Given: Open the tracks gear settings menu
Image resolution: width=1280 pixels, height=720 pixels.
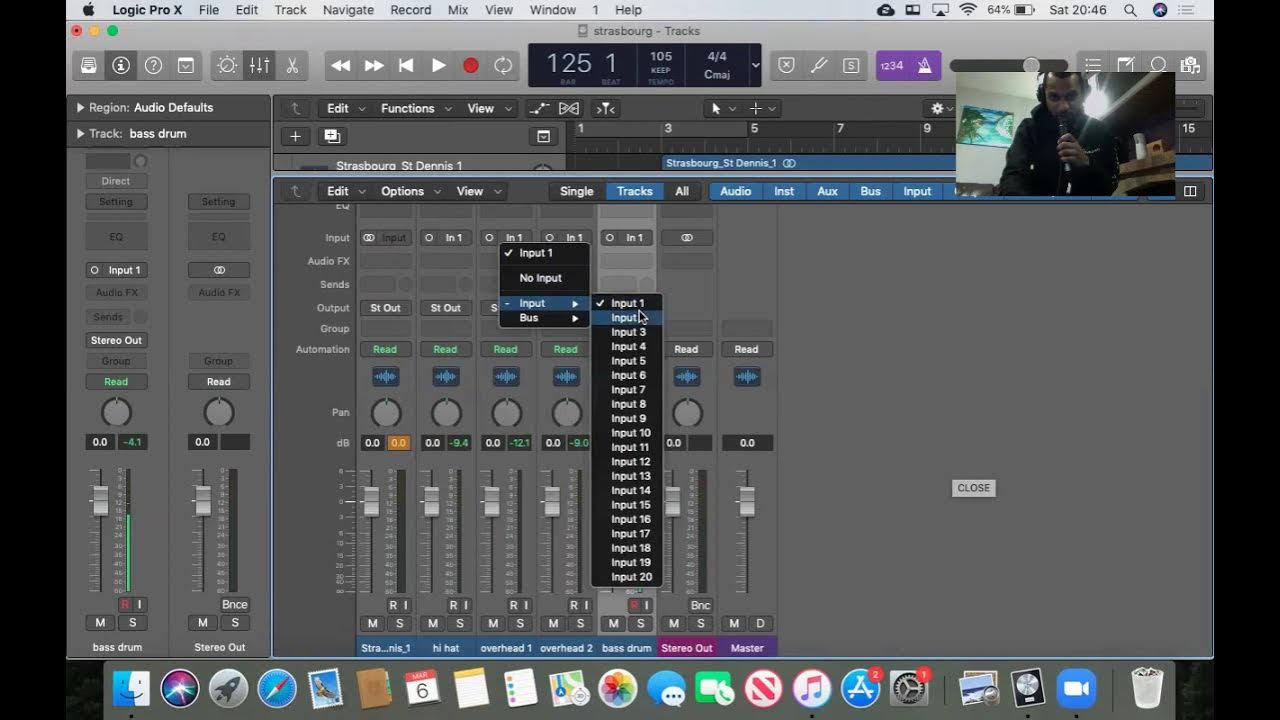Looking at the screenshot, I should (x=943, y=108).
